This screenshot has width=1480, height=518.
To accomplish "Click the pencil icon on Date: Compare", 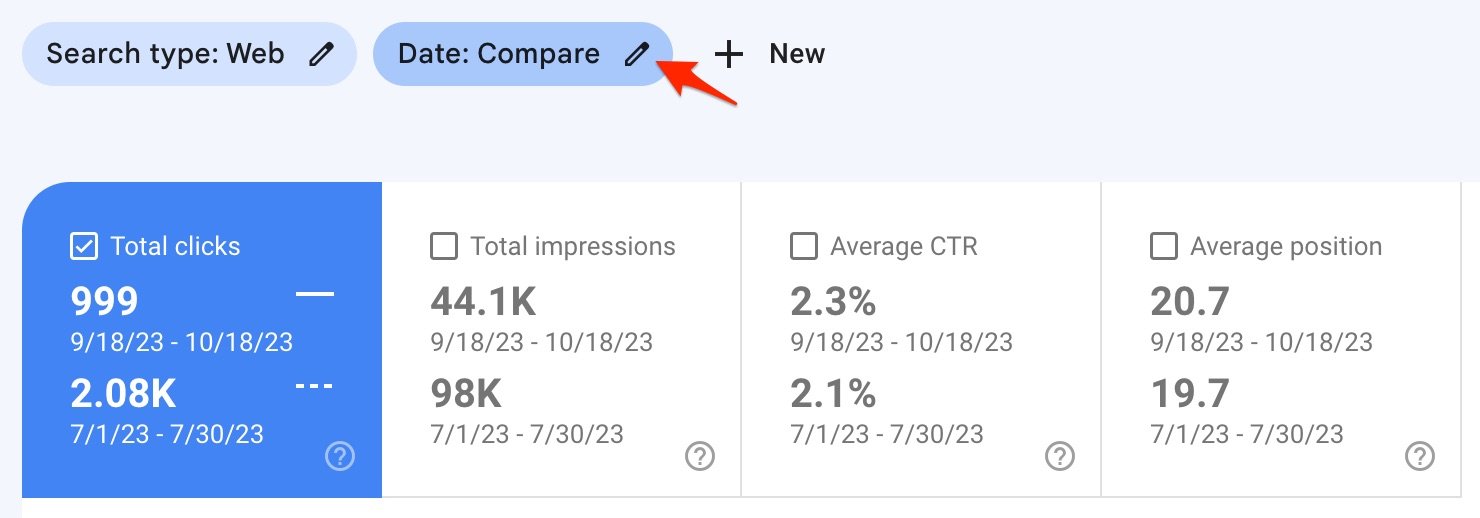I will [x=636, y=55].
